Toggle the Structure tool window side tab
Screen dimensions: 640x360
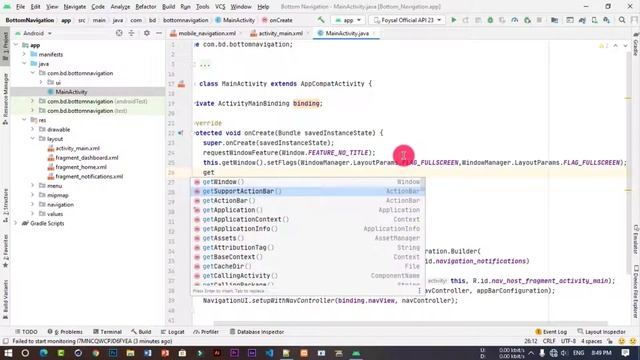(5, 205)
